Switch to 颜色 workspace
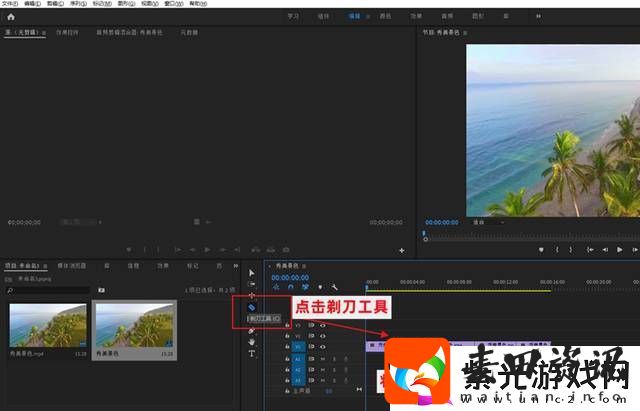The height and width of the screenshot is (411, 640). point(385,16)
